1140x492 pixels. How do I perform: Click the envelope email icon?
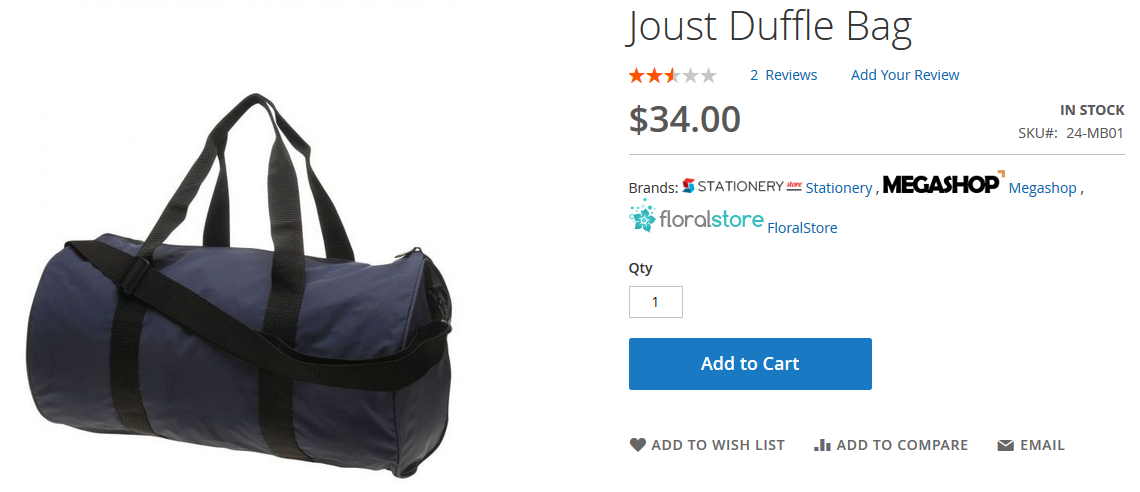[x=1005, y=445]
